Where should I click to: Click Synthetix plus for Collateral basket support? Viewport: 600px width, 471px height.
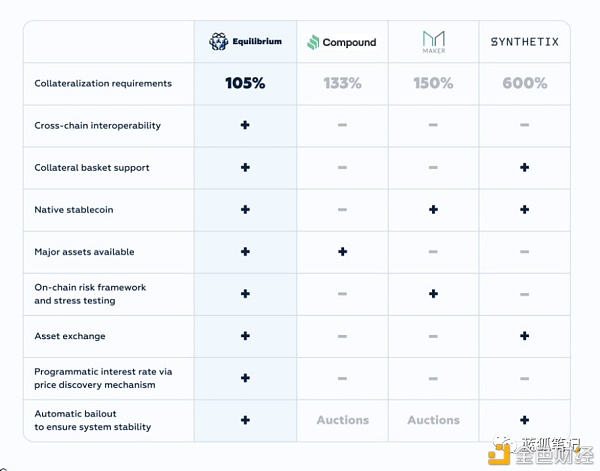[x=525, y=167]
